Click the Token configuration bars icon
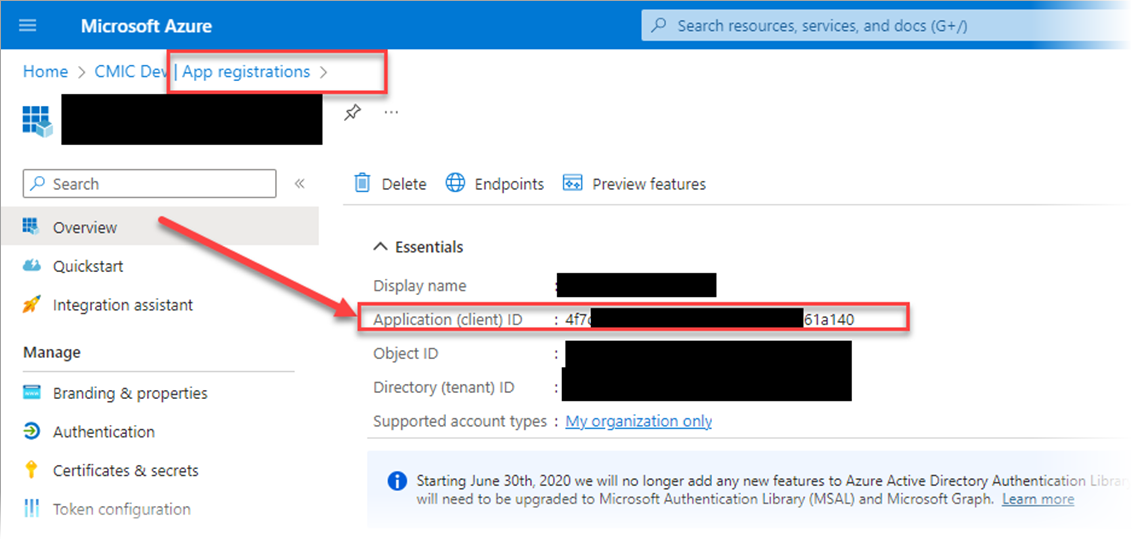 tap(31, 508)
